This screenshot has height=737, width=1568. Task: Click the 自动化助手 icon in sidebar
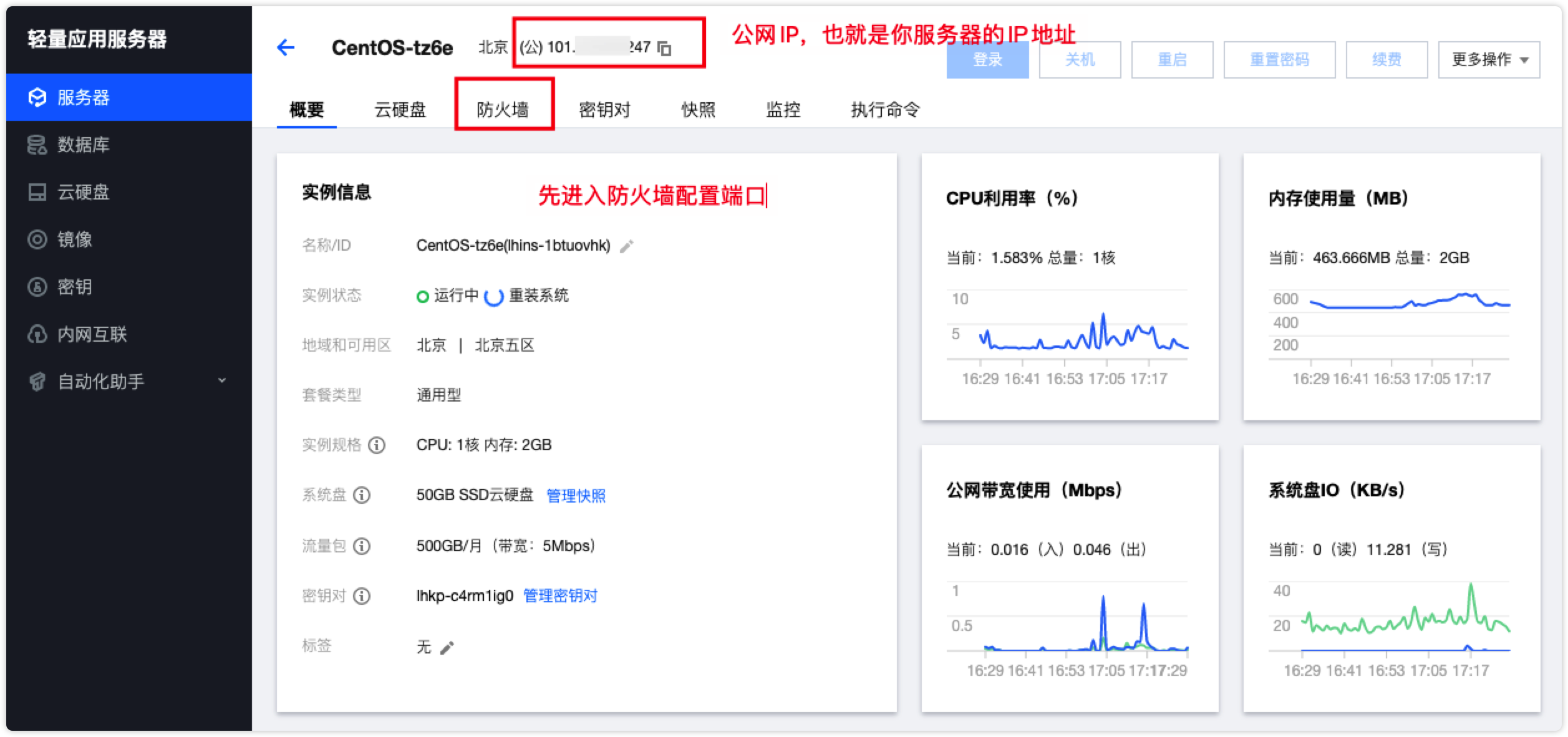click(x=37, y=382)
